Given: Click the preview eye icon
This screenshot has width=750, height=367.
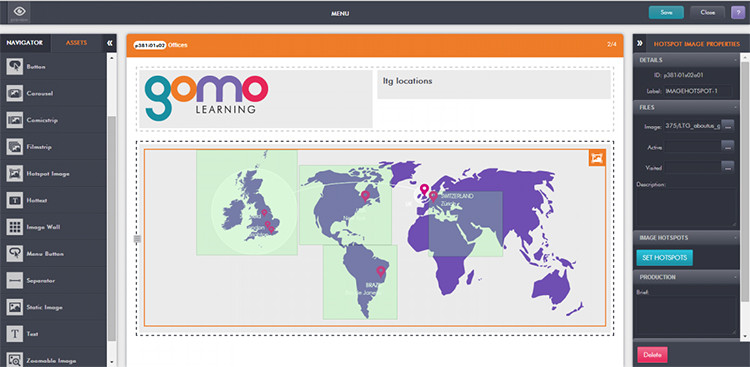Looking at the screenshot, I should [19, 12].
